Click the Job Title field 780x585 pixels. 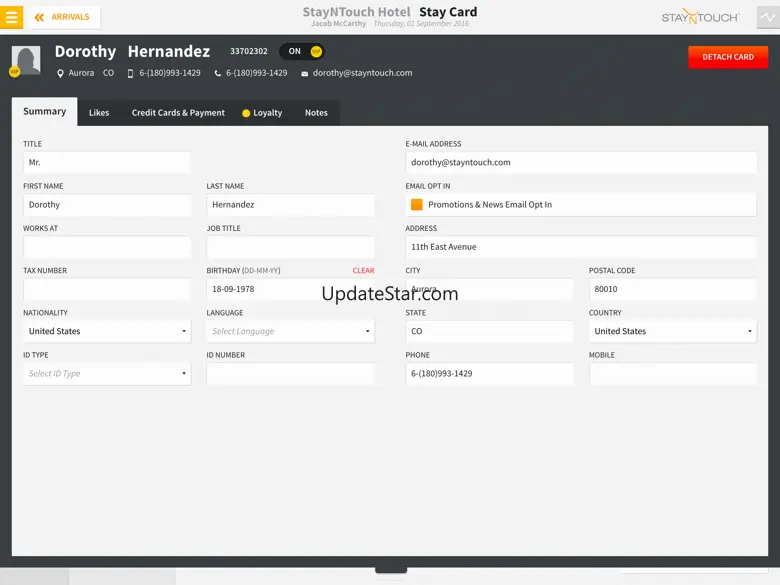coord(291,247)
